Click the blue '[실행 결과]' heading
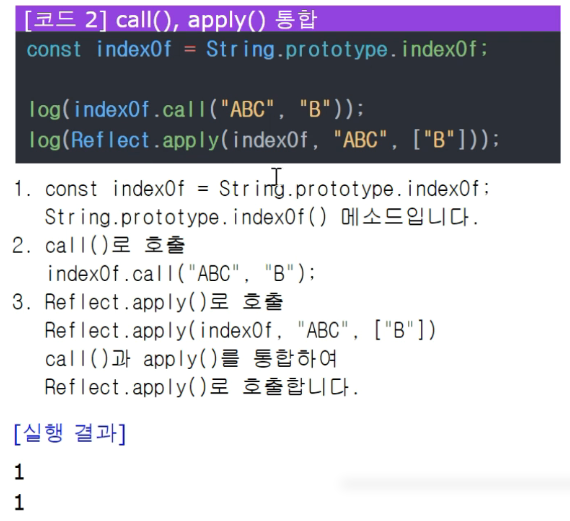570x521 pixels. (x=70, y=433)
